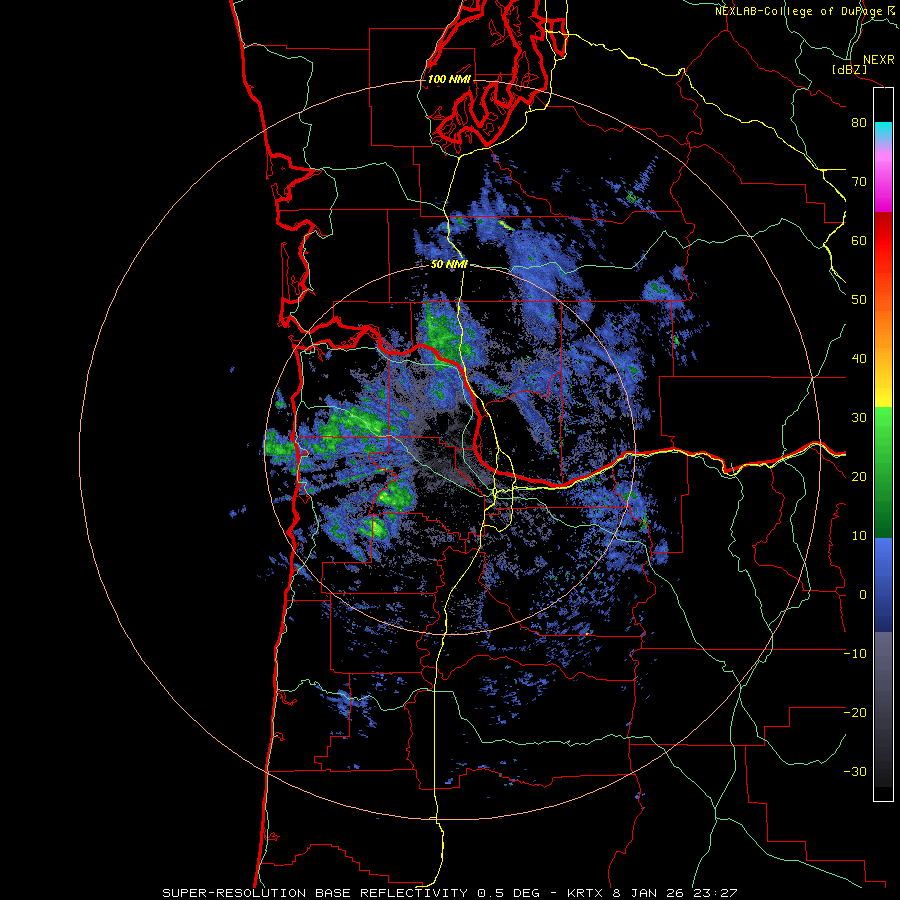
Task: Click the 20 value on the dBZ scale
Action: (859, 477)
